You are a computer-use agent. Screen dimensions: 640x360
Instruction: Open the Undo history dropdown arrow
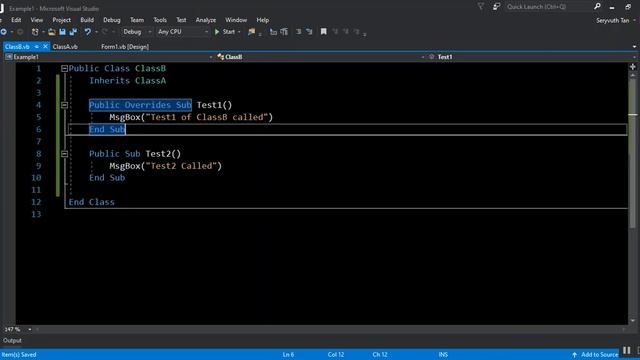96,32
